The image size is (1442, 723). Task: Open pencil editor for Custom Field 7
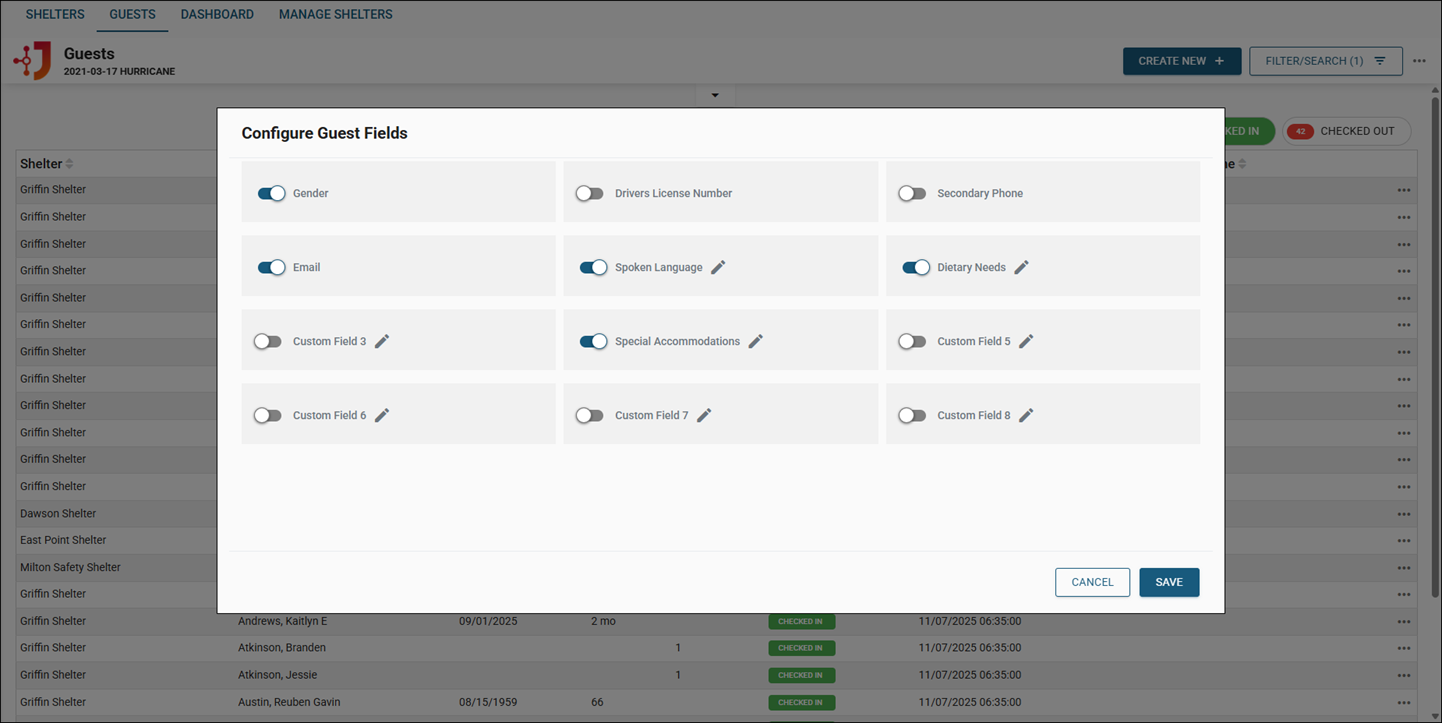click(702, 415)
